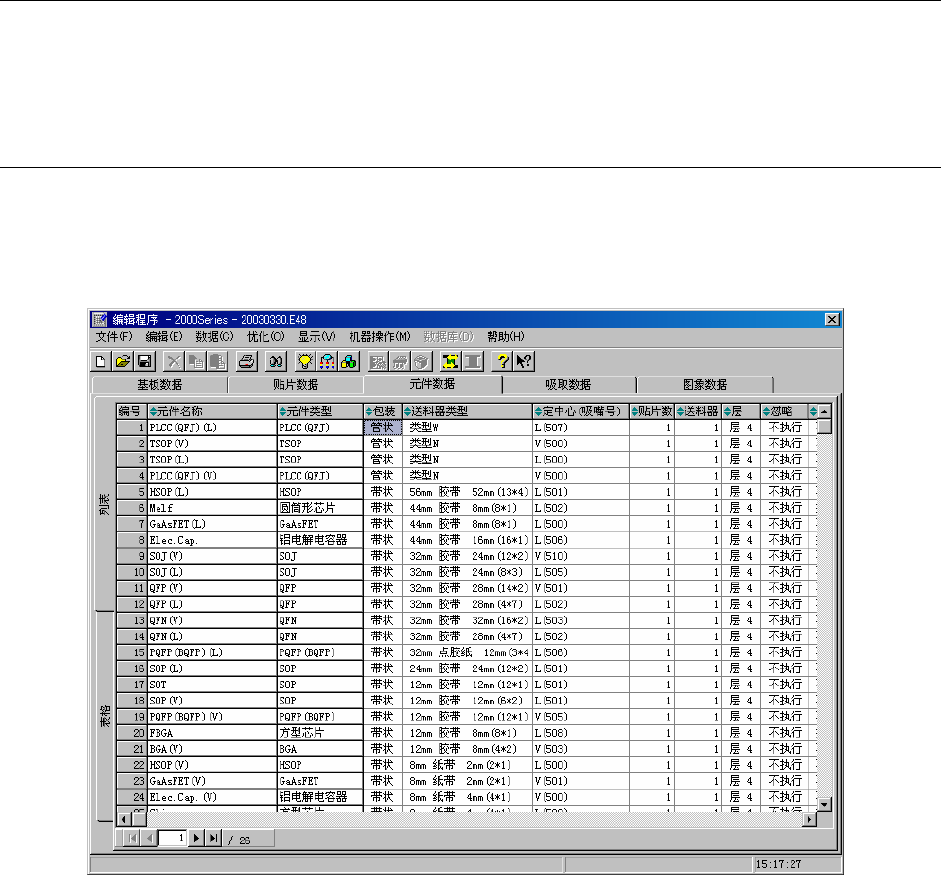Switch to the 图象数据 tab
Image resolution: width=941 pixels, height=875 pixels.
coord(705,385)
